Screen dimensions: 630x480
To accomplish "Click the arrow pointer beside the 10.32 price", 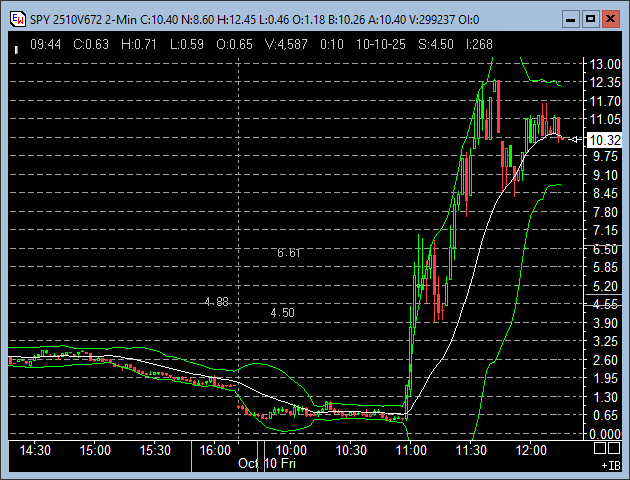I will point(574,140).
